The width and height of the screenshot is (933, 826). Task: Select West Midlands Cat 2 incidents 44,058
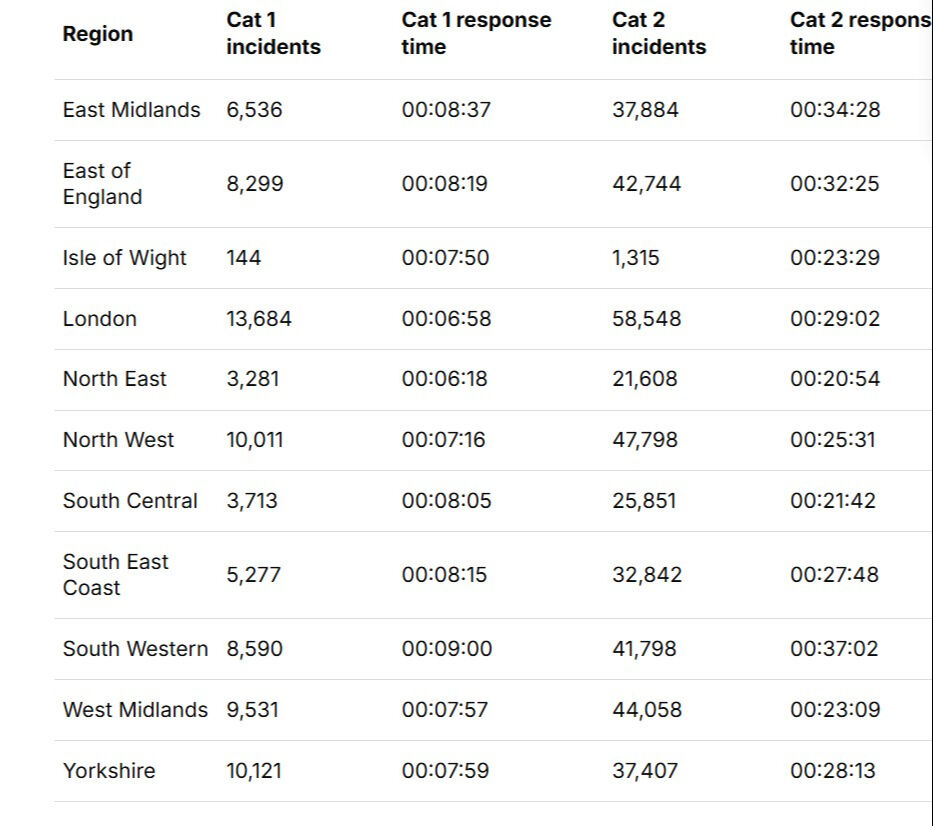[x=647, y=710]
